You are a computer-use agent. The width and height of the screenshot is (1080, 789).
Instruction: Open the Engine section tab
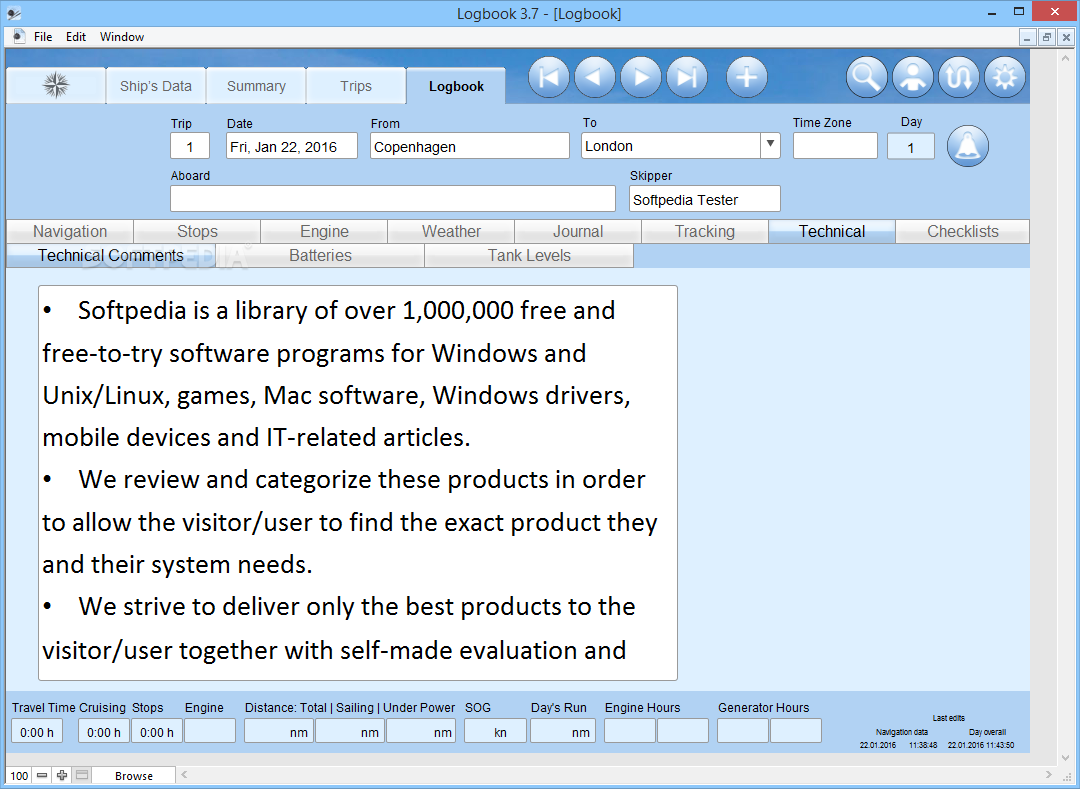[324, 231]
